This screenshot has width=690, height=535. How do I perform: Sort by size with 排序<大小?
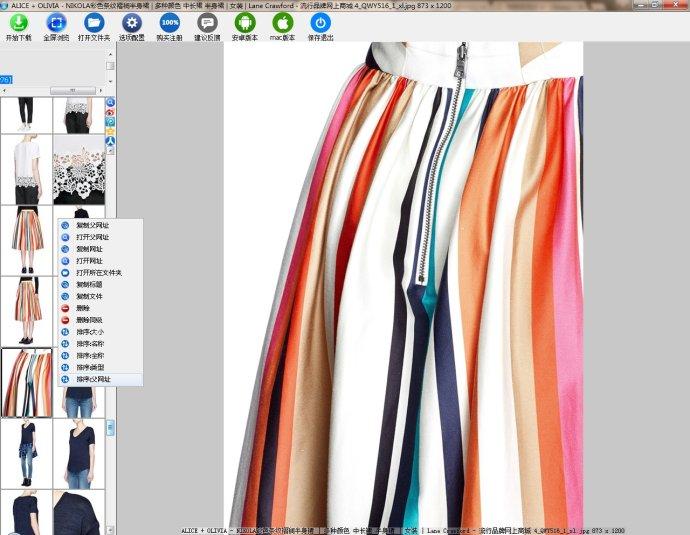coord(100,332)
